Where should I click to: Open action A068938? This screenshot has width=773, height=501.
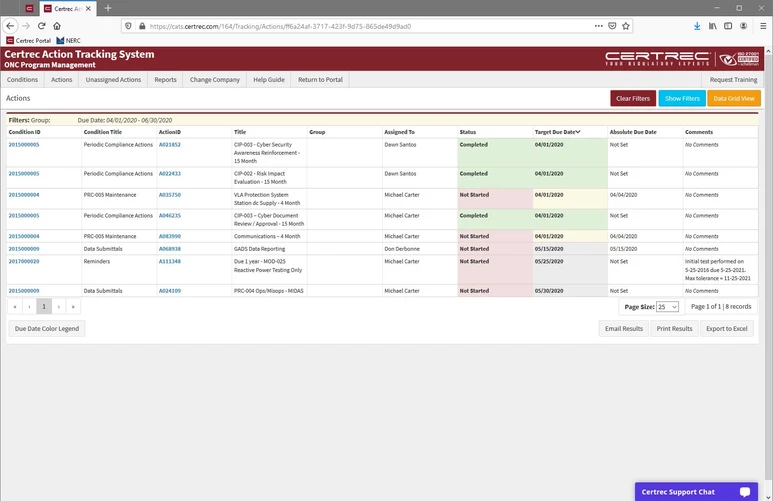tap(170, 249)
